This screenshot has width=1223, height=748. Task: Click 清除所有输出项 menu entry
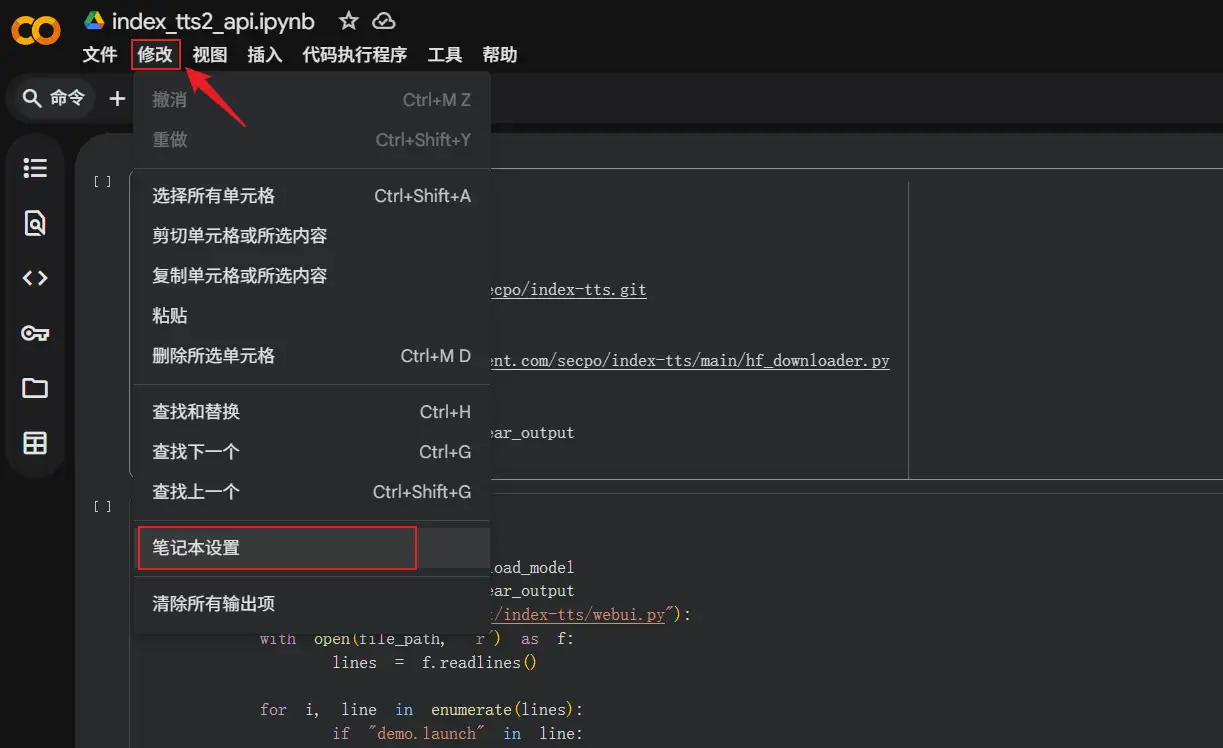tap(213, 604)
